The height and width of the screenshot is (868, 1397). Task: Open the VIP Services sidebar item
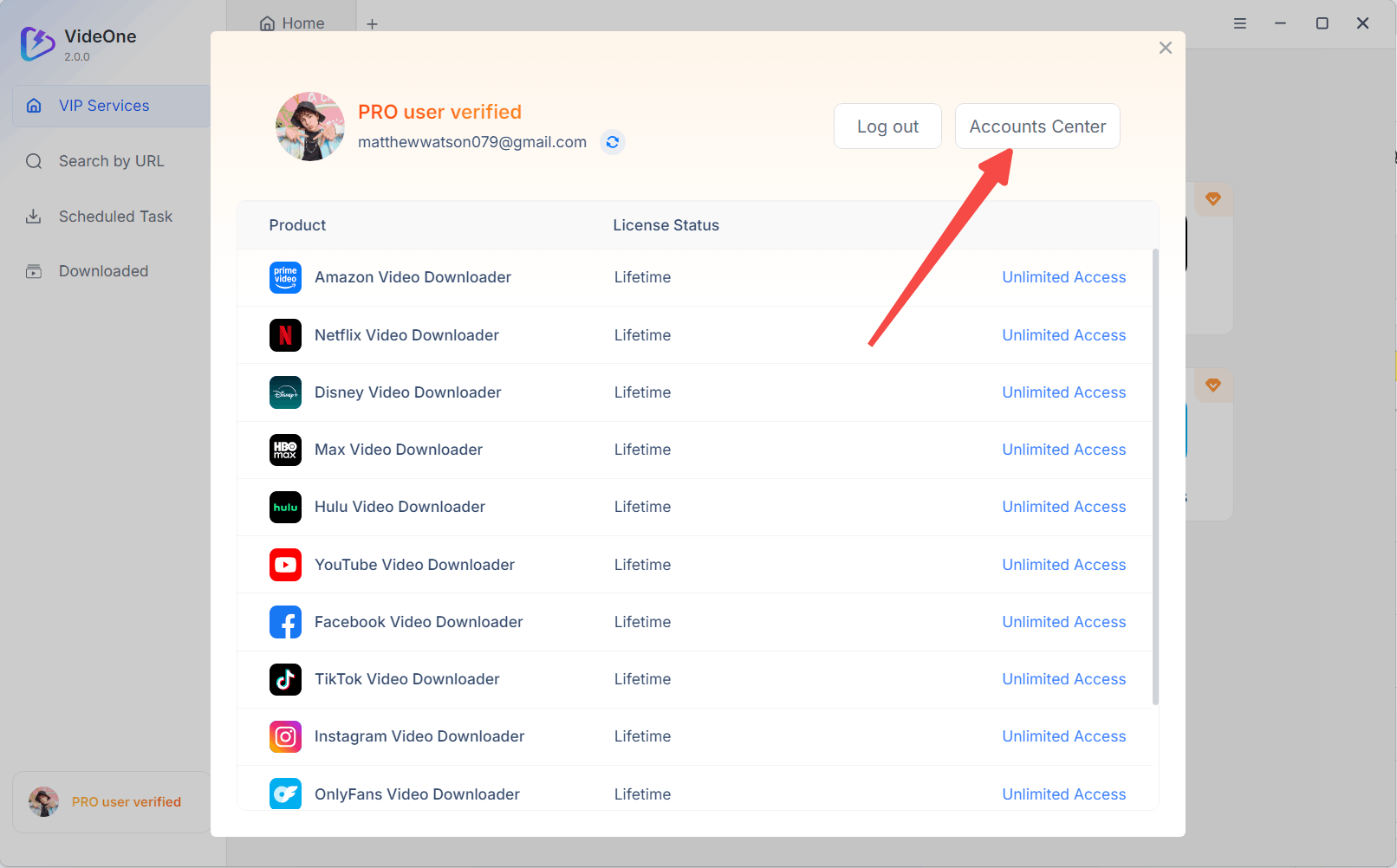[104, 106]
